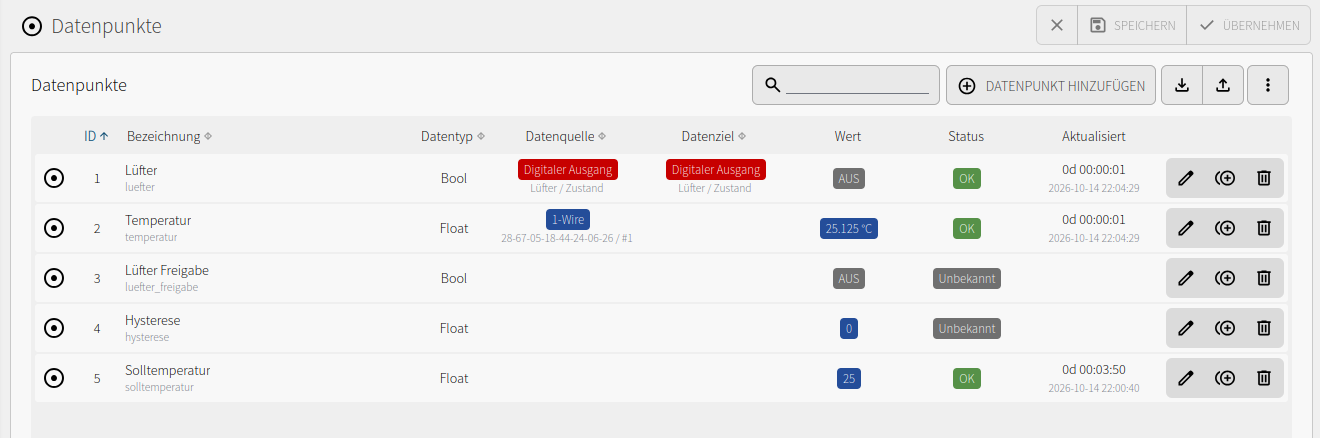
Task: Click the Wert column header
Action: pos(847,136)
